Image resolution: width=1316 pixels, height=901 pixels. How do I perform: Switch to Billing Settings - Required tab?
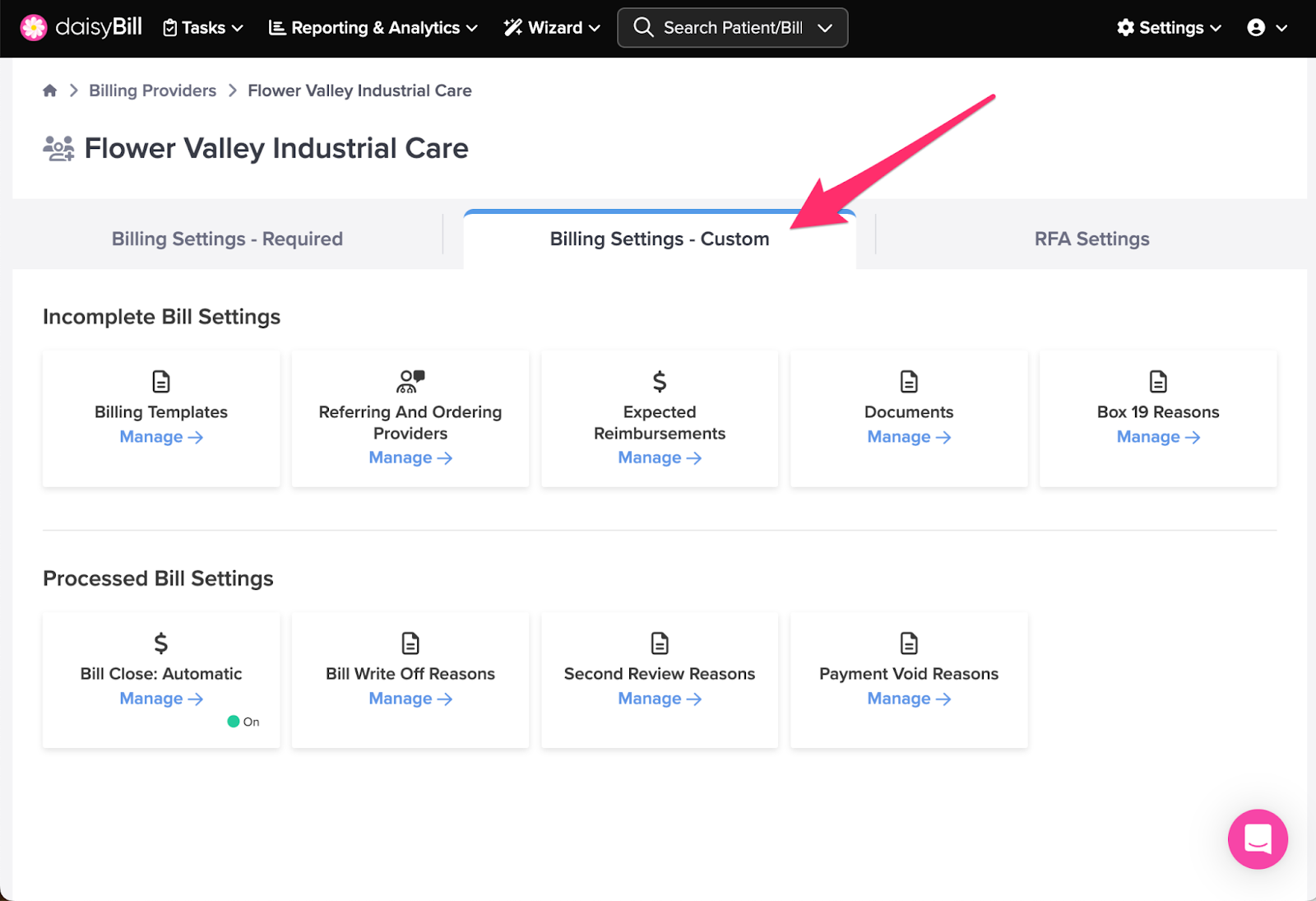pyautogui.click(x=227, y=239)
